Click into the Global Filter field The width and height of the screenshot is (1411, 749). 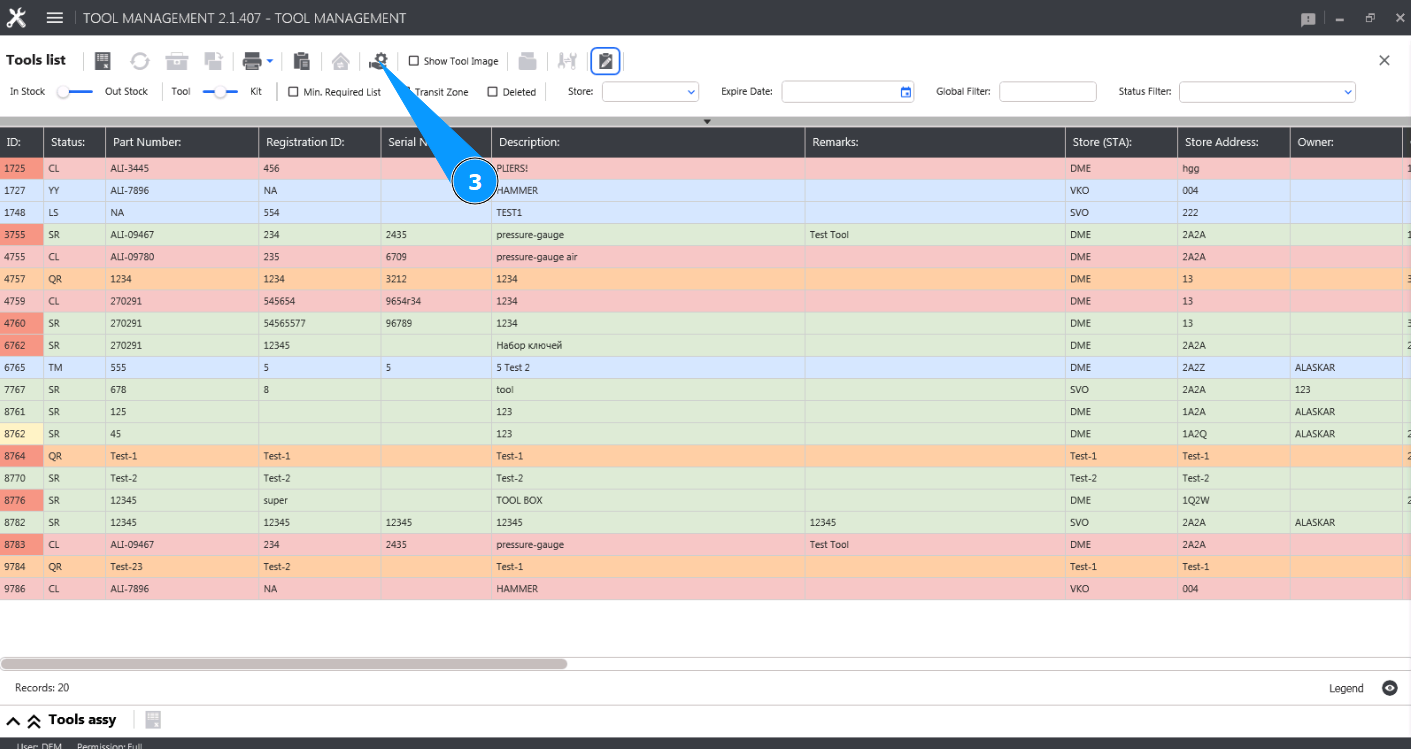point(1048,92)
